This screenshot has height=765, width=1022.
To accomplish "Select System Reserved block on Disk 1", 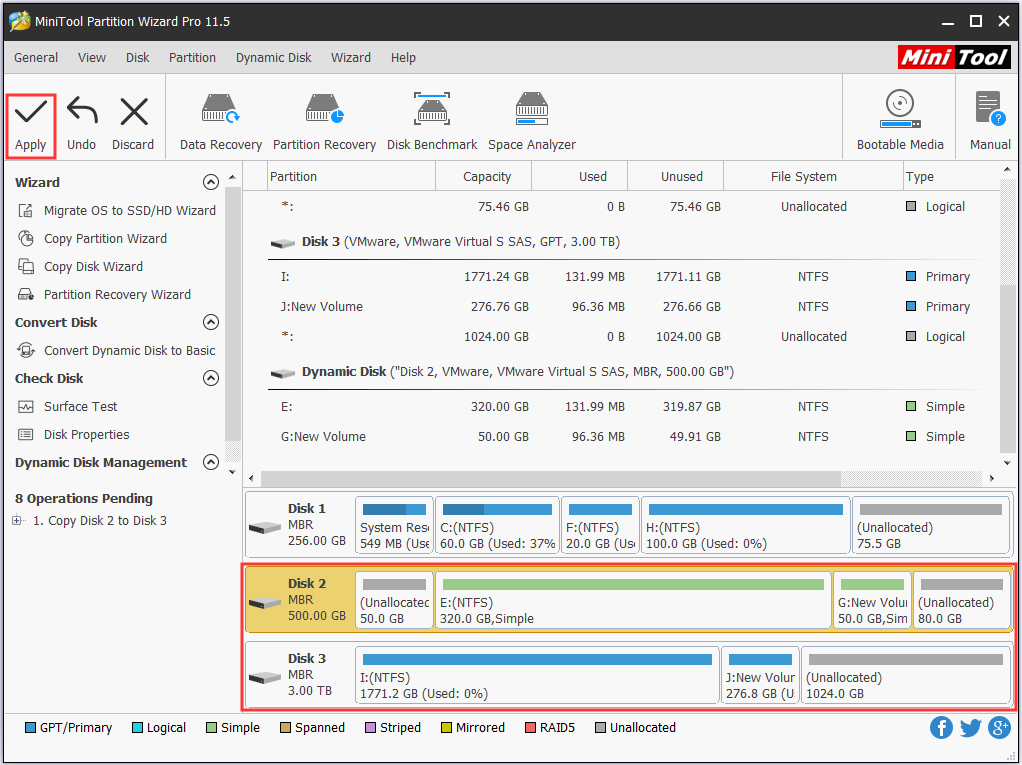I will 394,526.
